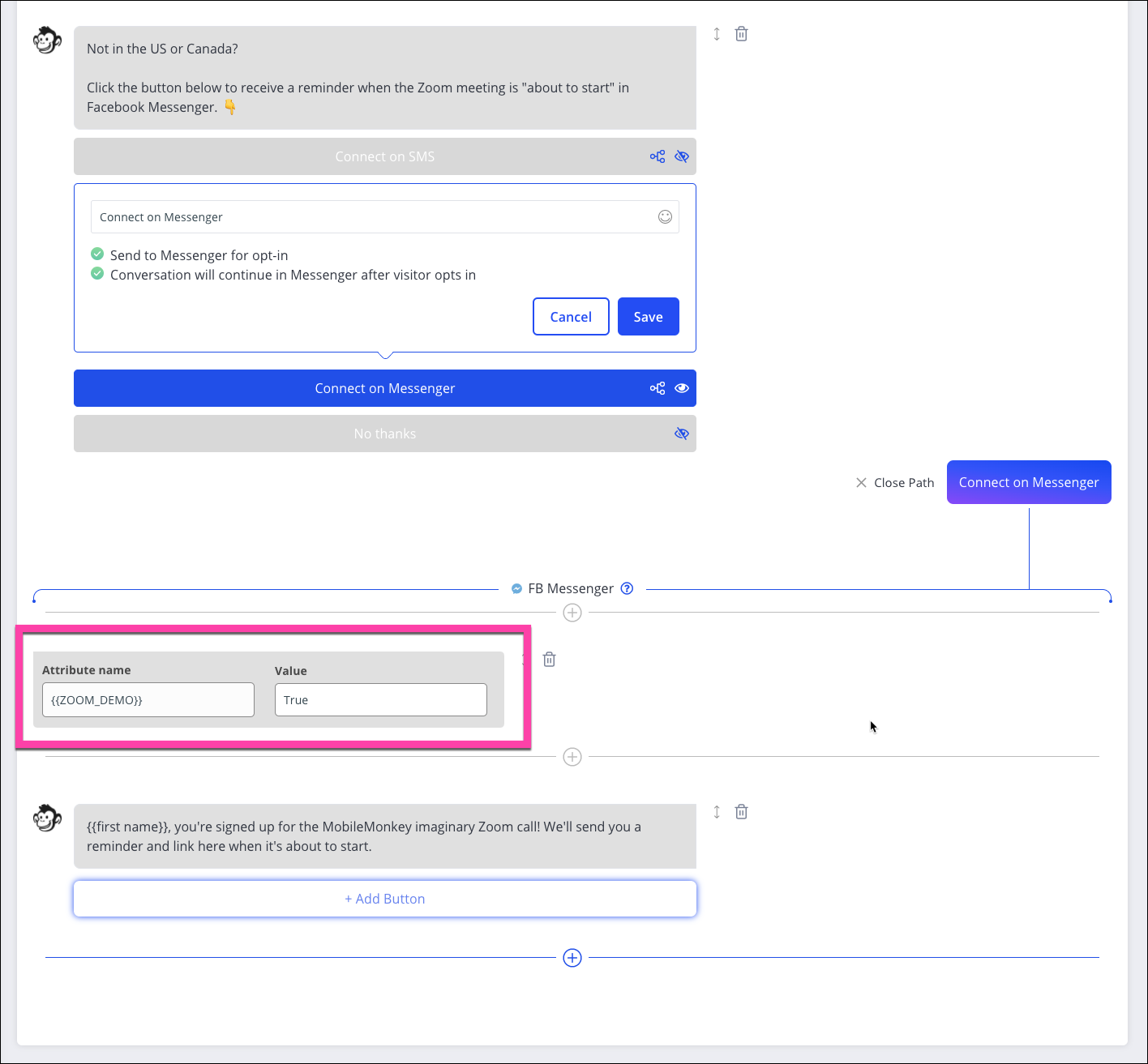The width and height of the screenshot is (1148, 1064).
Task: Select the grayed No thanks button
Action: pos(385,434)
